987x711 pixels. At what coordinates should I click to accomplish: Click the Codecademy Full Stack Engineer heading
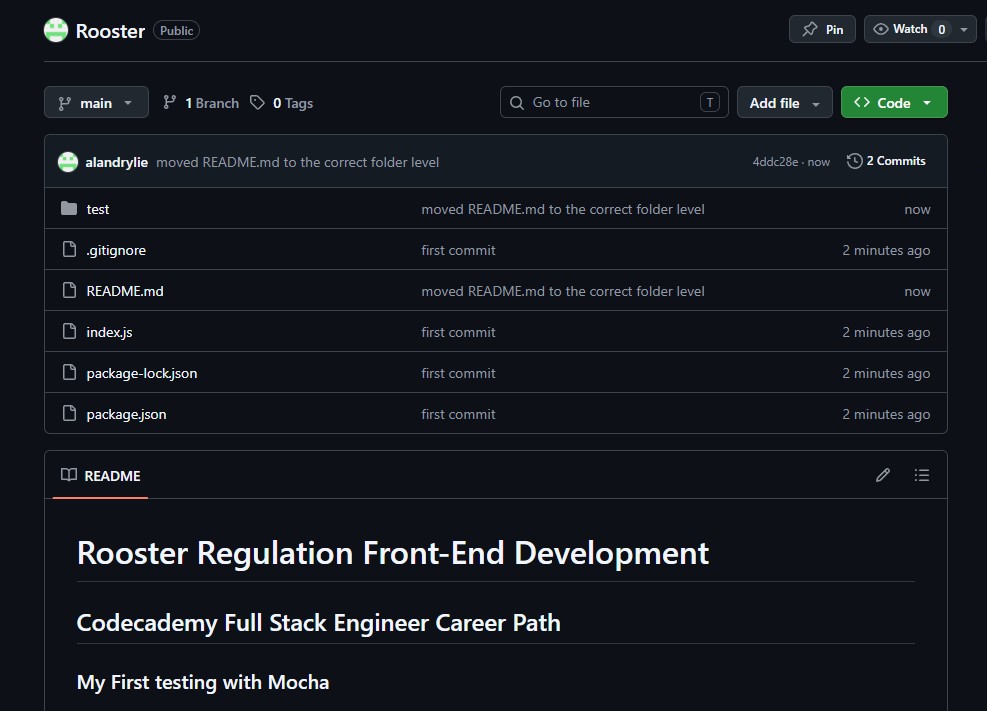[x=319, y=623]
